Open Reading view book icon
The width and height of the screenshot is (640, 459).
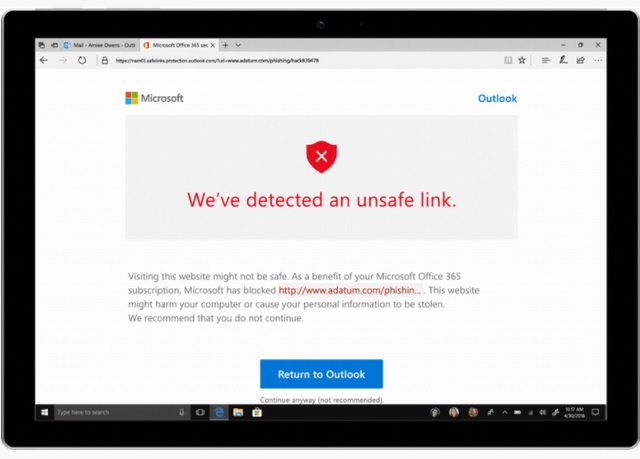click(508, 60)
